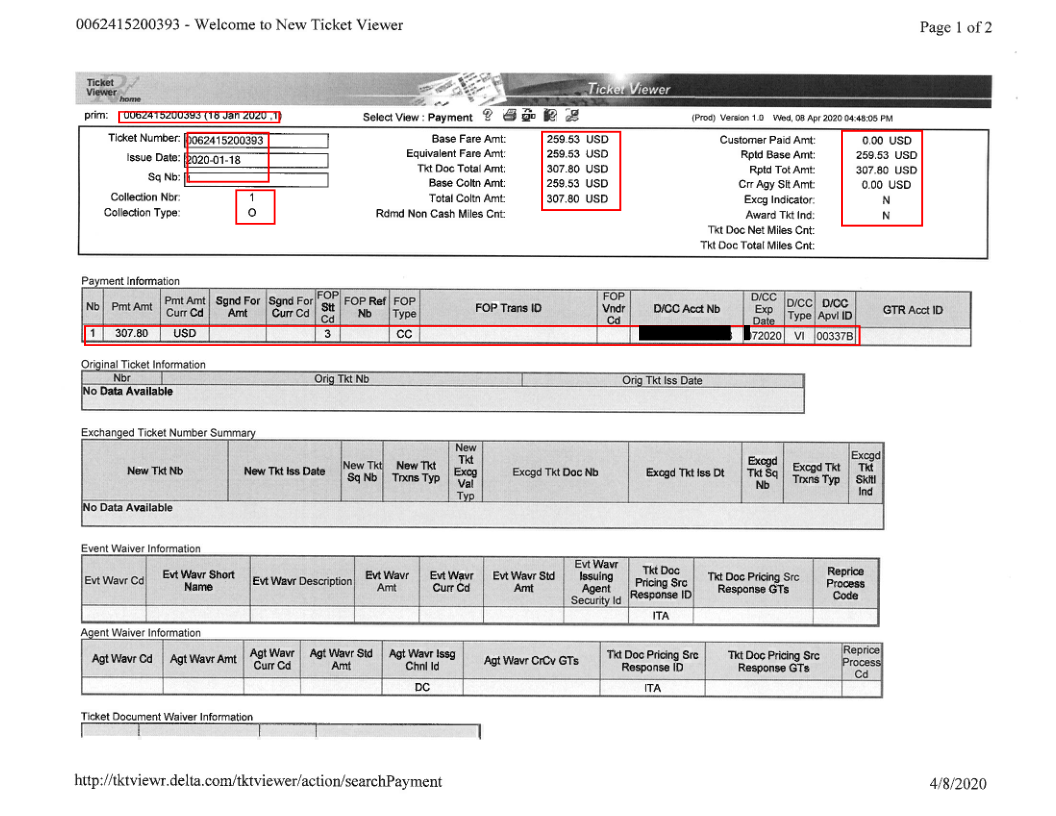Click the book with question mark icon

click(550, 116)
